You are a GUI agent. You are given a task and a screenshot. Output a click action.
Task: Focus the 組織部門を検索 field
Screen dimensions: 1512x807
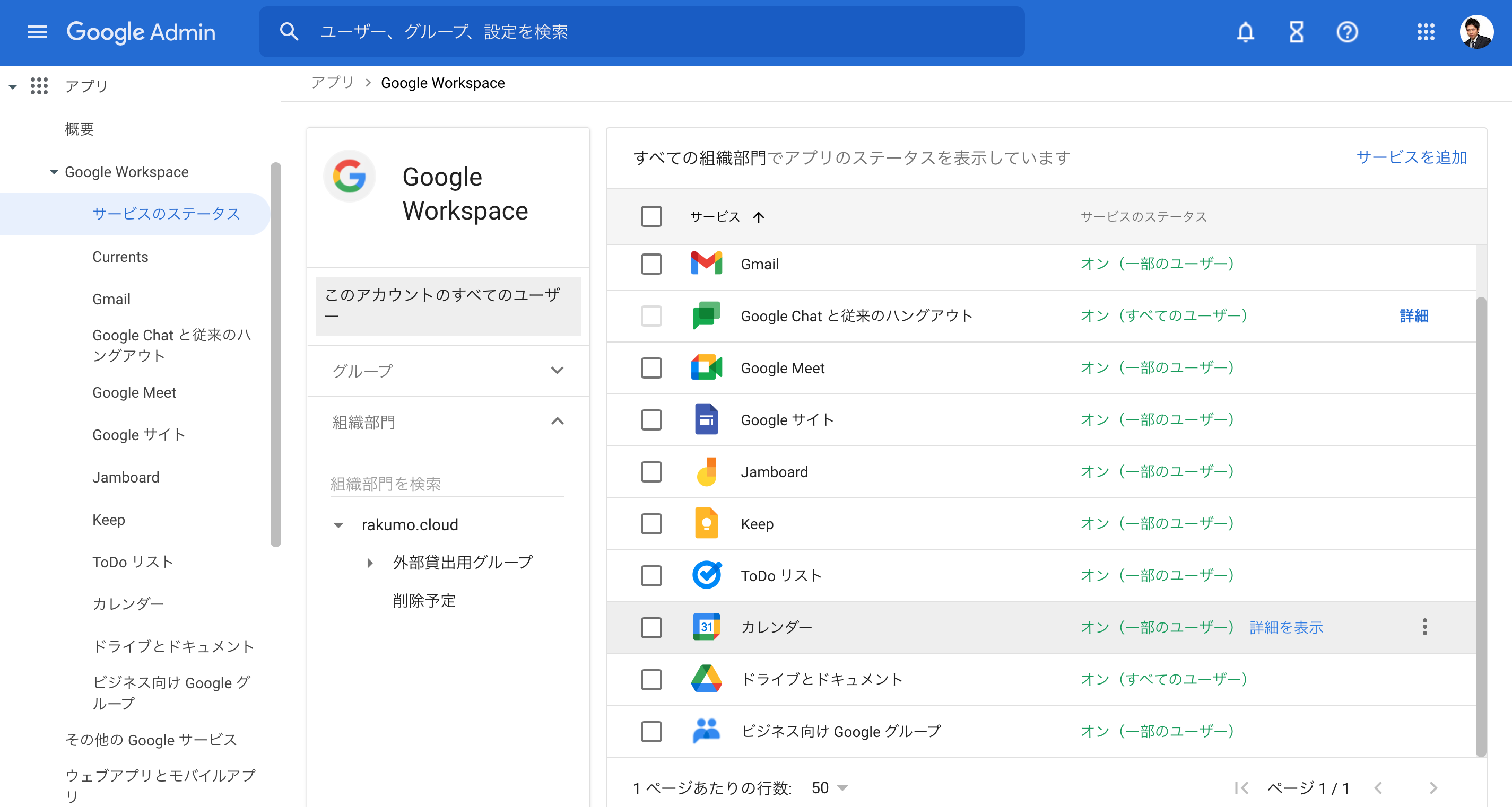[x=447, y=484]
